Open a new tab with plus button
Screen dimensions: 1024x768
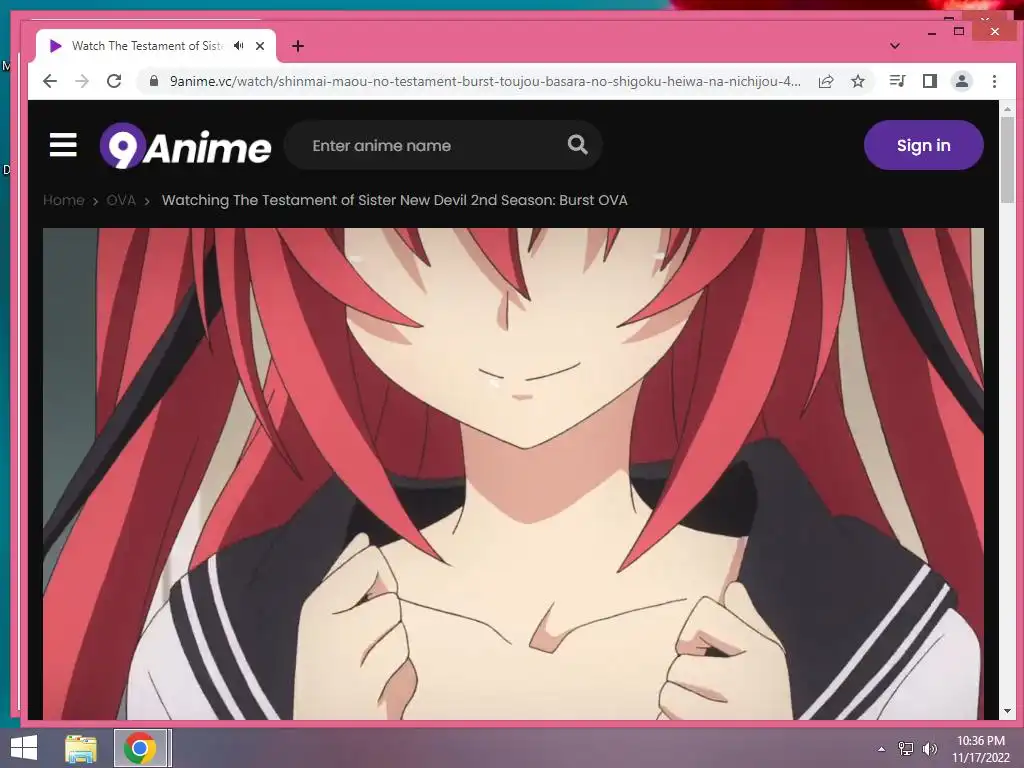click(298, 46)
